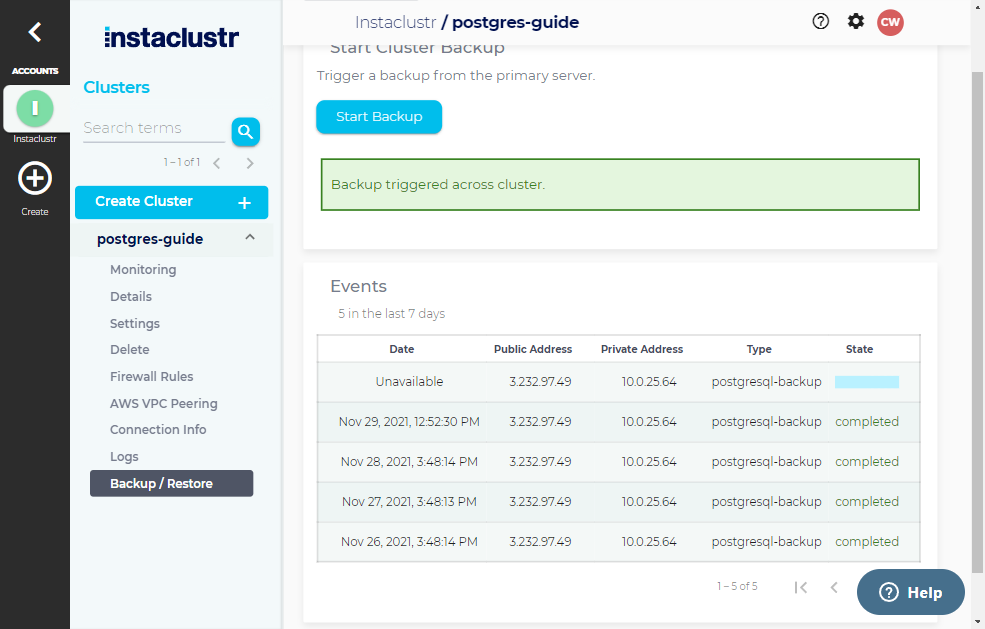Click the Nov 29, 2021, 12:52:30 PM cell

point(409,422)
